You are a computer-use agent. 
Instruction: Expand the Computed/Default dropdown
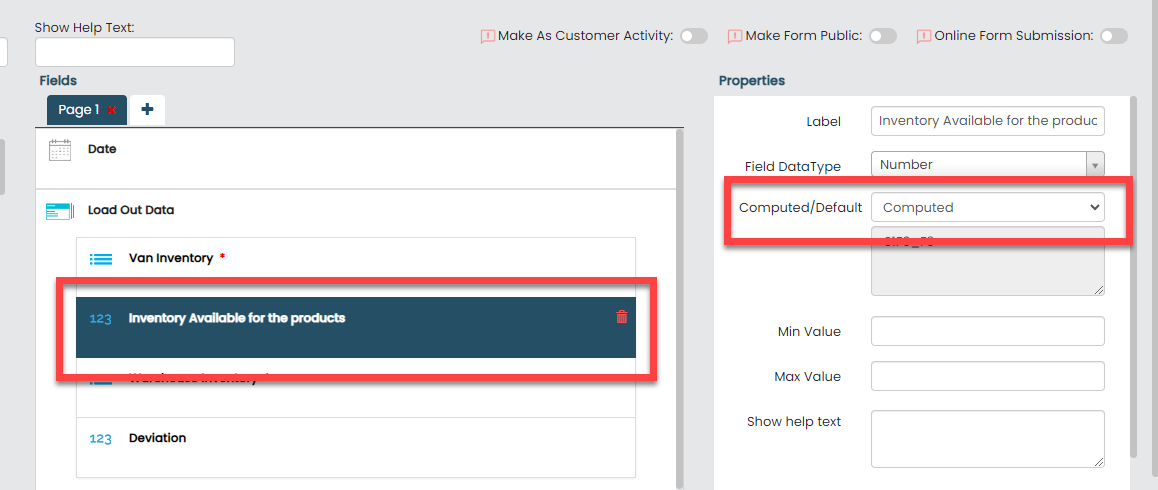987,207
